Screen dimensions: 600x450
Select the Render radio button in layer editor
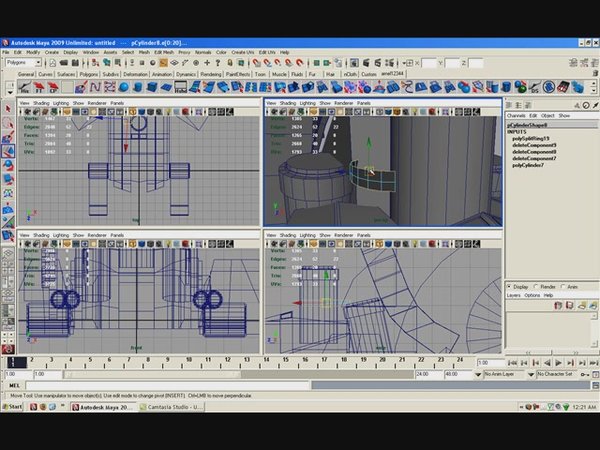click(537, 287)
